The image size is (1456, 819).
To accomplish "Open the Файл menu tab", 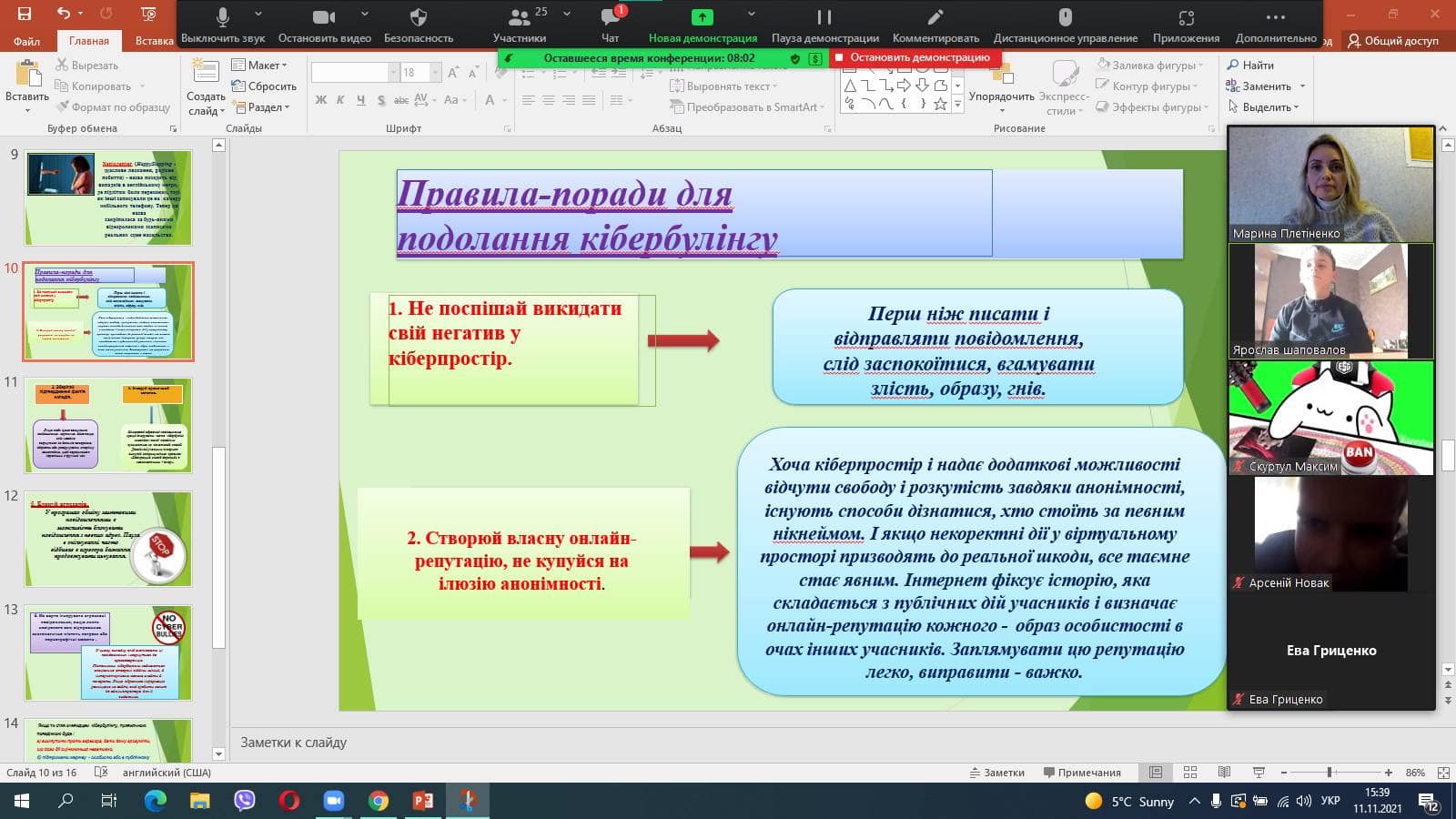I will (x=26, y=40).
